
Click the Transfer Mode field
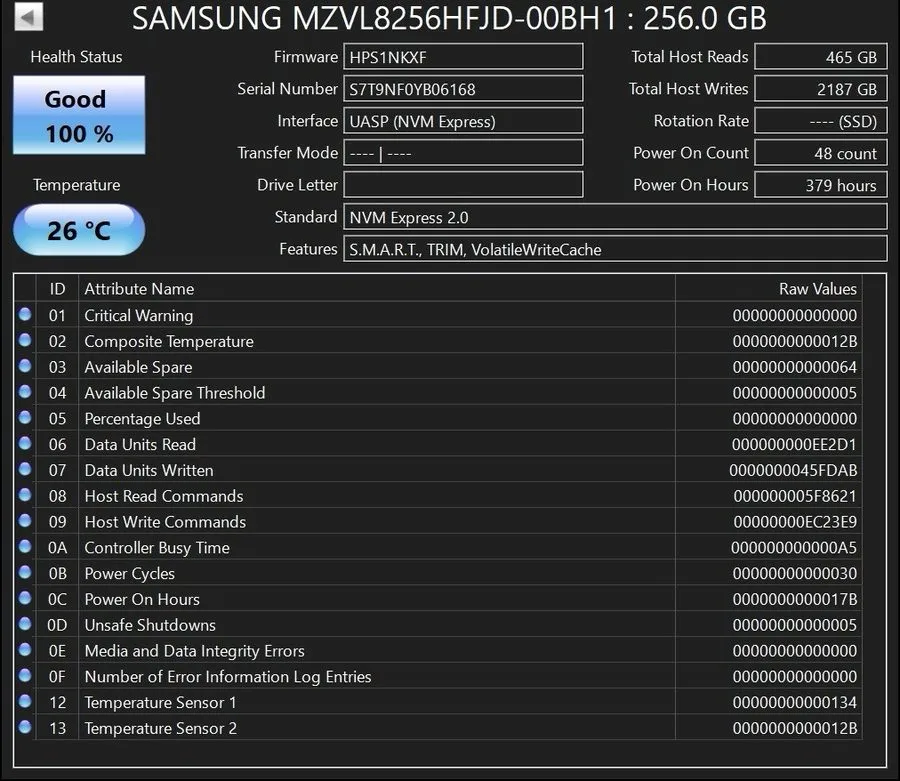463,153
